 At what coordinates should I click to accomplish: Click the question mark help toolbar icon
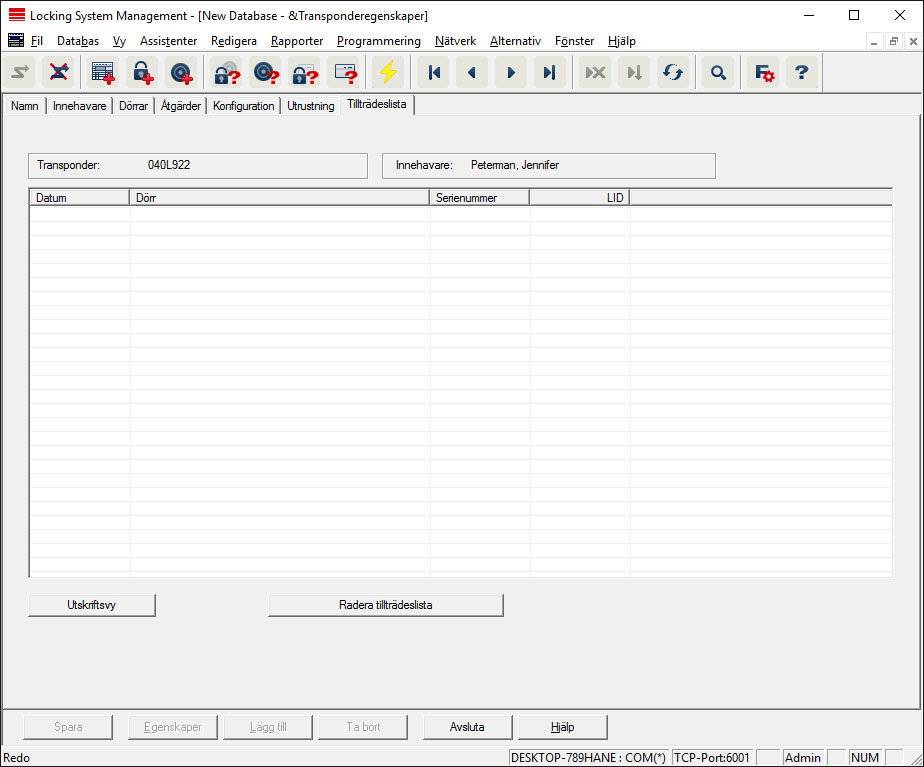click(801, 73)
